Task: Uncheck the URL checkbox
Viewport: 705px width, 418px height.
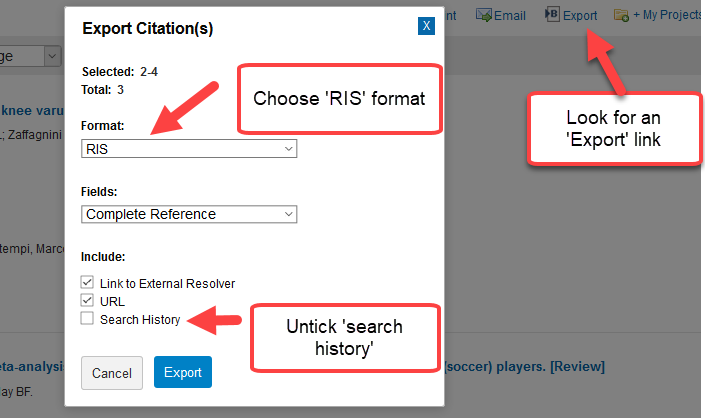Action: [87, 300]
